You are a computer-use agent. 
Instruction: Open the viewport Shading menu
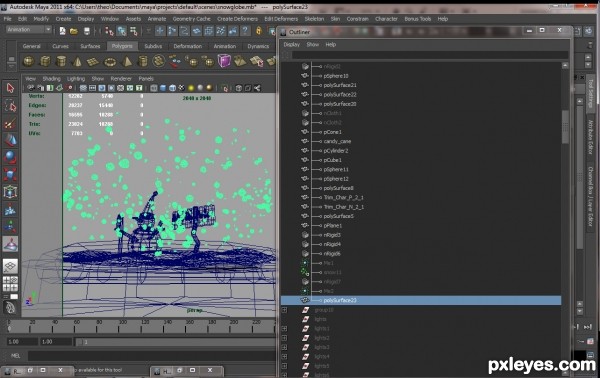click(x=52, y=79)
